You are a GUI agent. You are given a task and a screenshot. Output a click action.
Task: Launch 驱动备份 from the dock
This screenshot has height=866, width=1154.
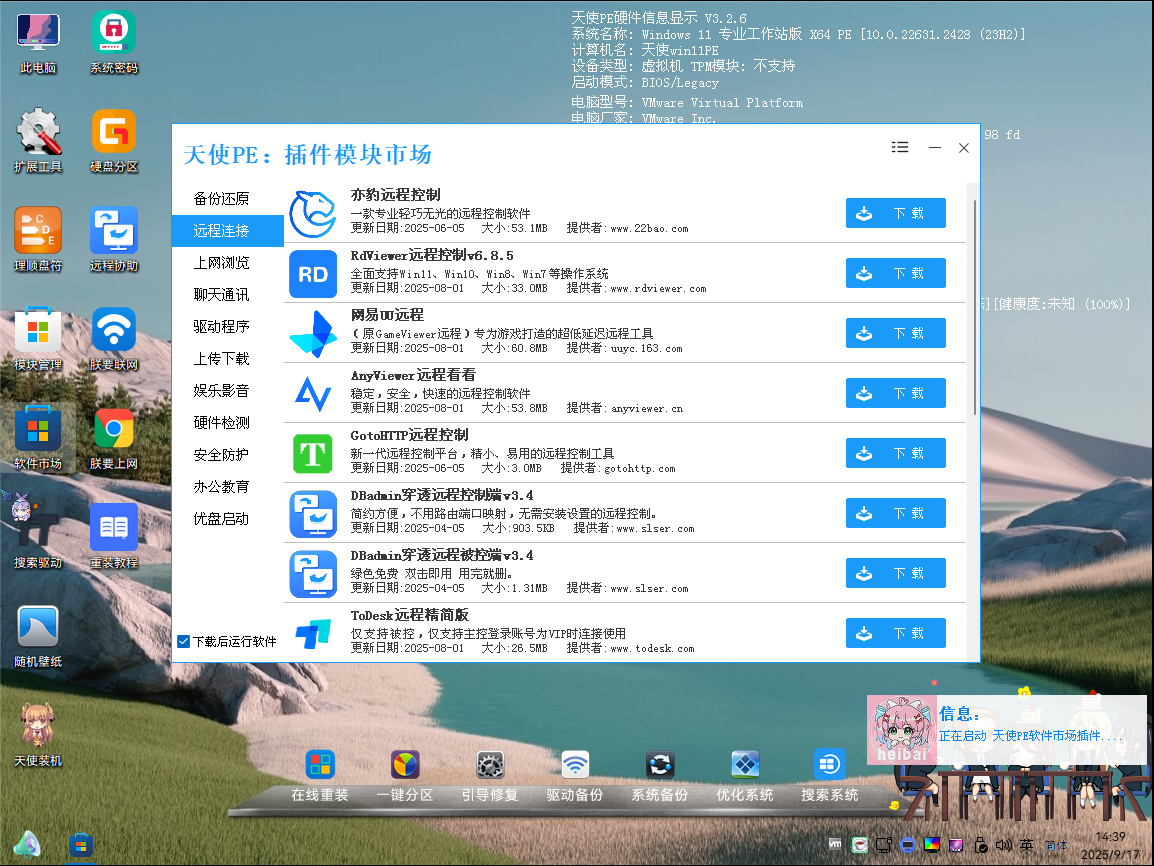click(575, 776)
